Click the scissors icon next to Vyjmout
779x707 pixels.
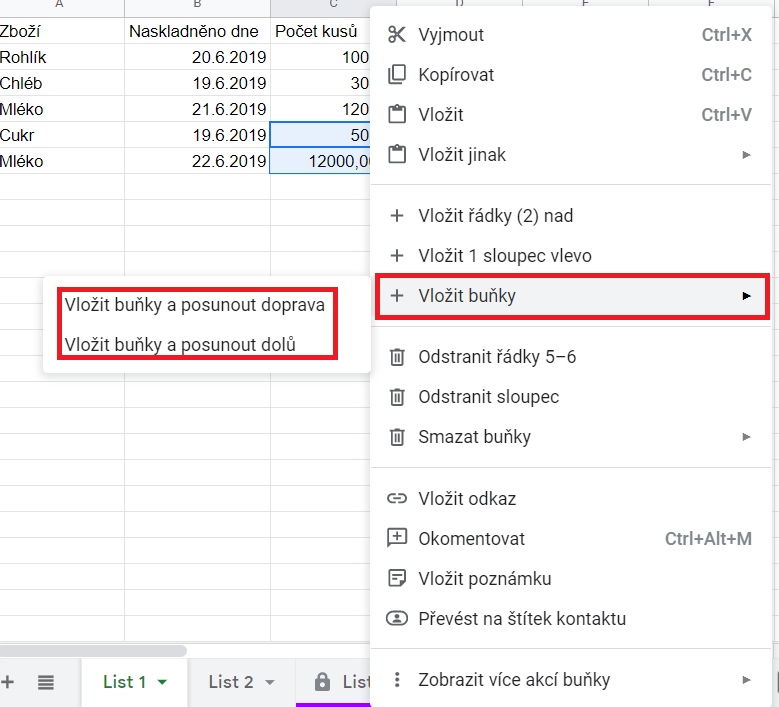(x=397, y=35)
